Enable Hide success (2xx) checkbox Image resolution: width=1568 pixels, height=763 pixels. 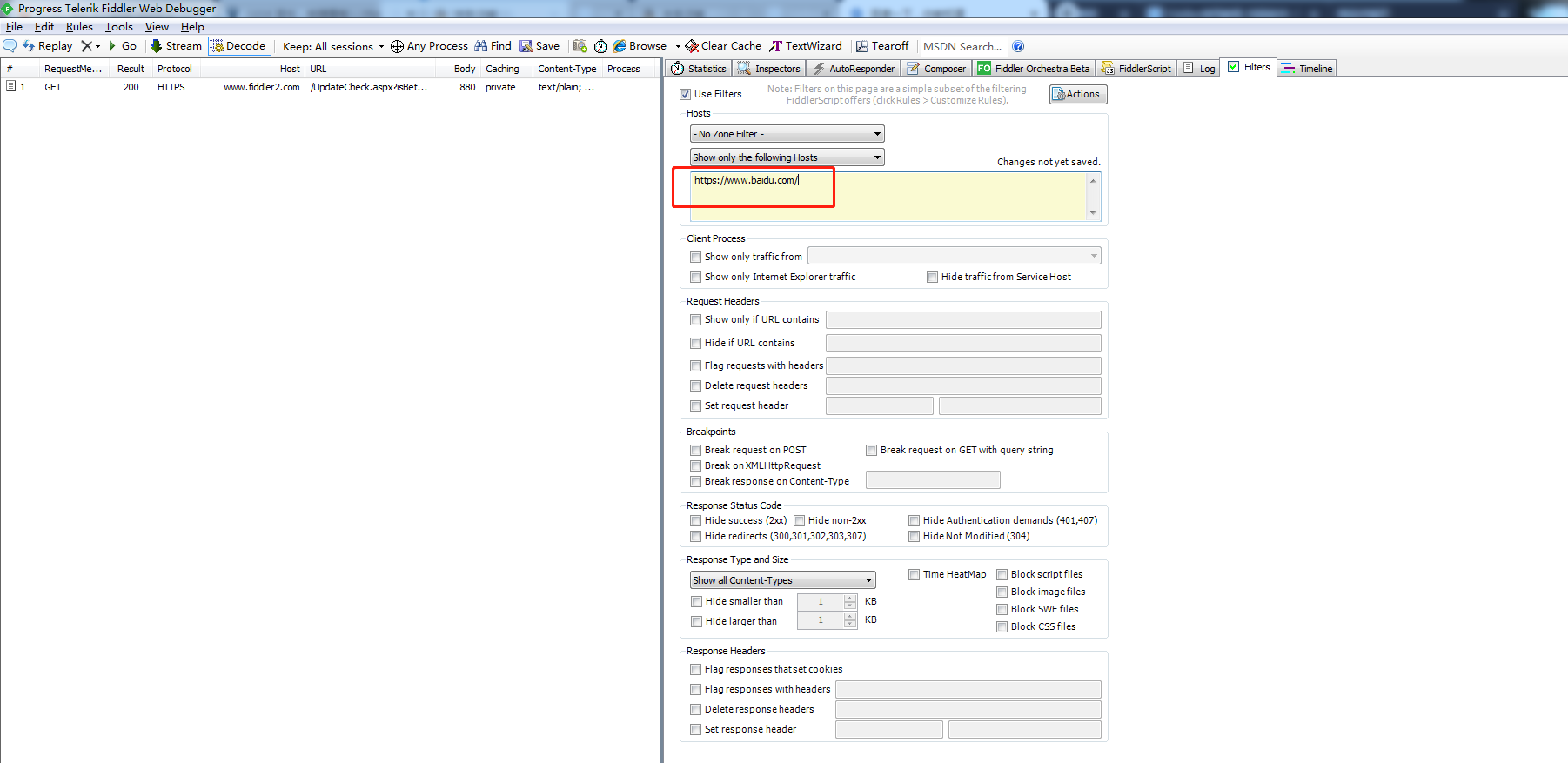695,520
